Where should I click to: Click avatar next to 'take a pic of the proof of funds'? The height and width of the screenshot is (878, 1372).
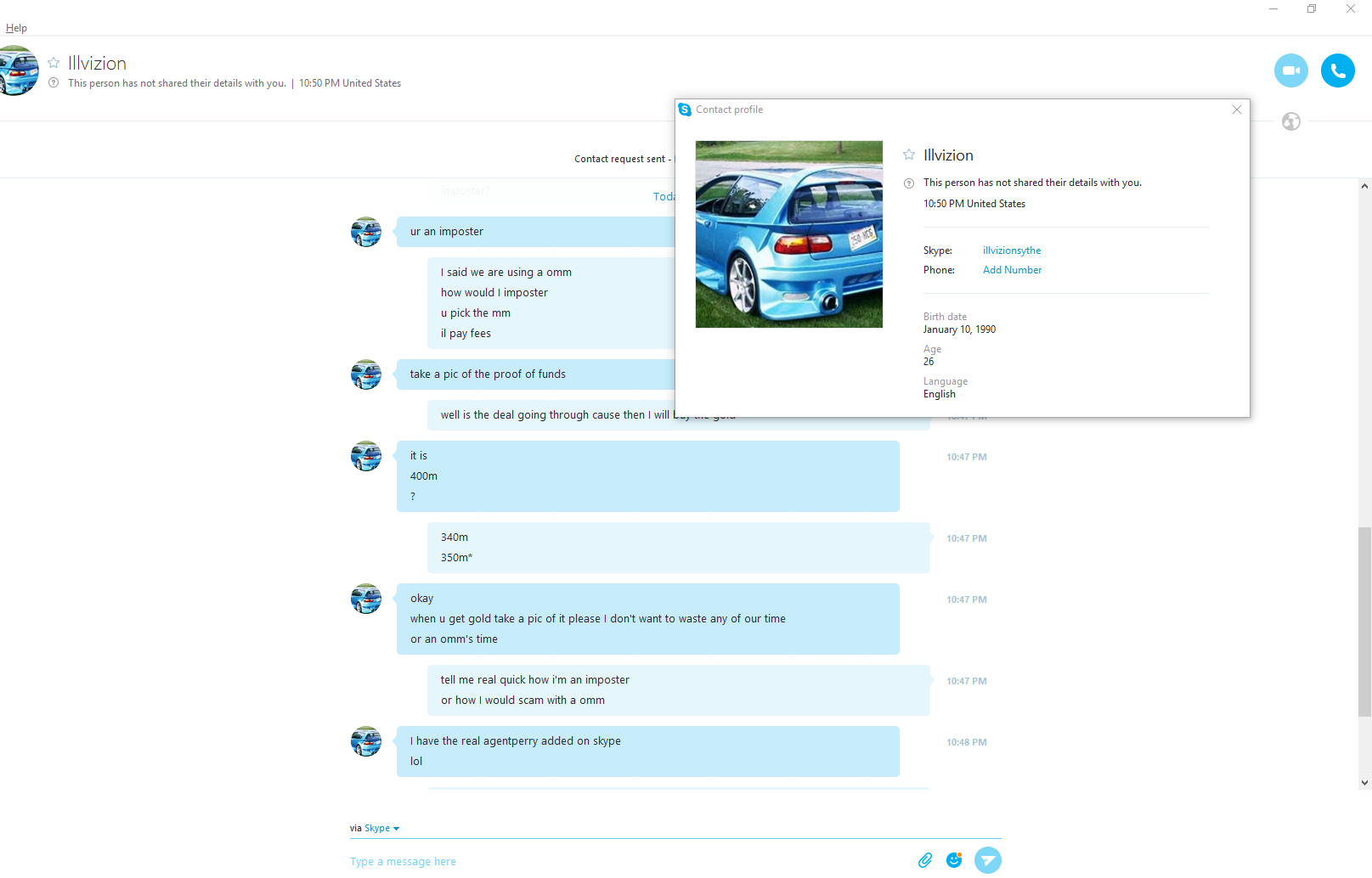tap(366, 374)
